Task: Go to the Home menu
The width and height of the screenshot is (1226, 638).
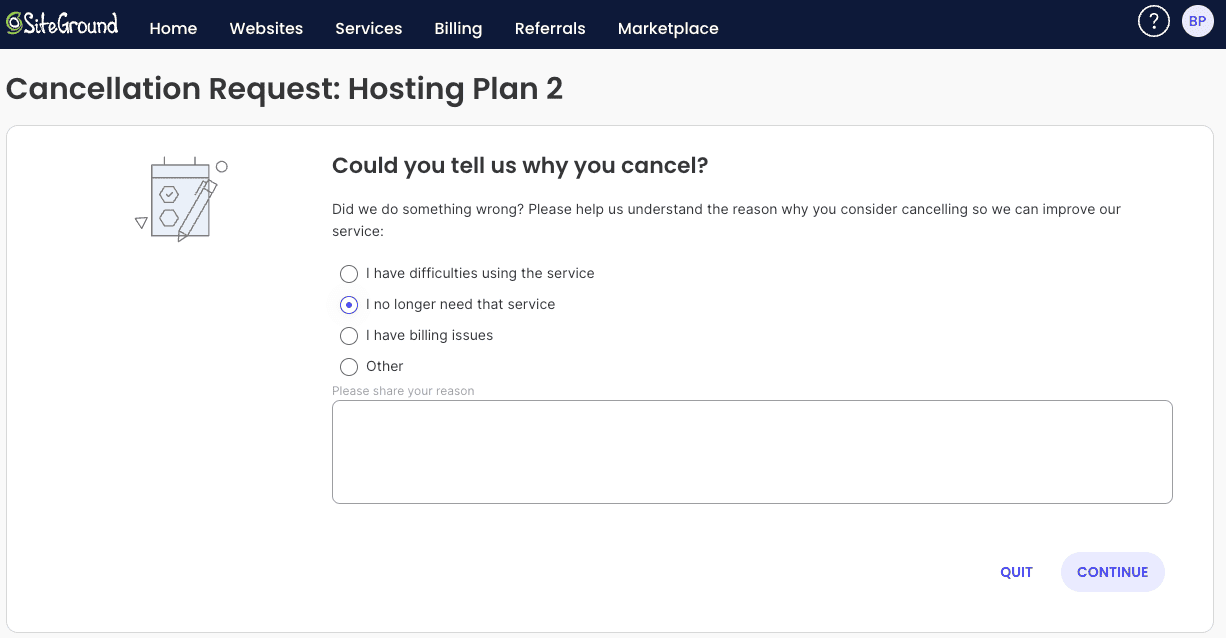Action: click(173, 28)
